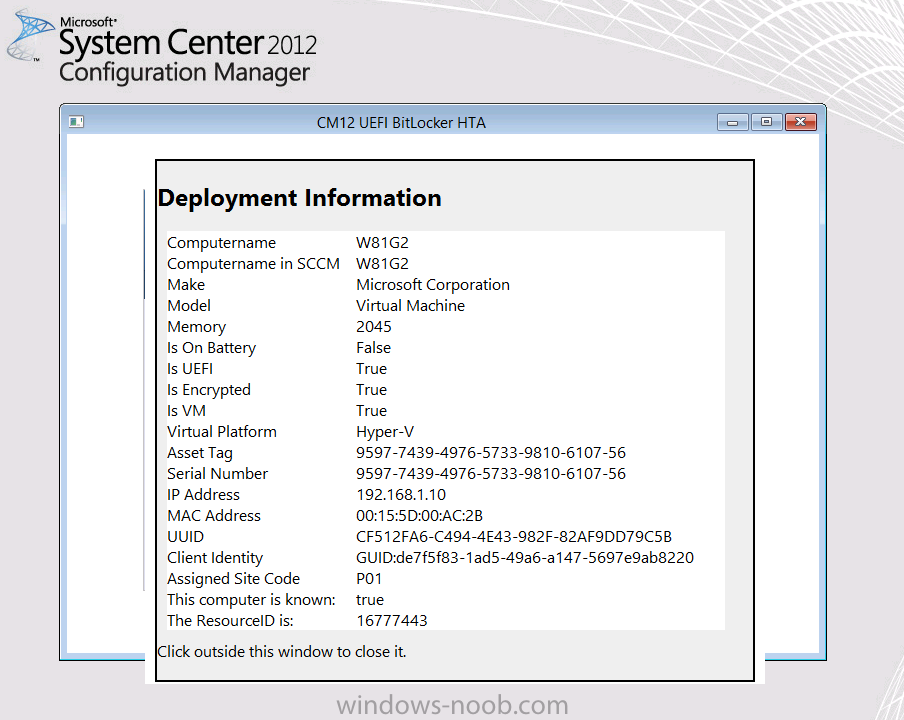Viewport: 904px width, 720px height.
Task: Select the Microsoft Corporation make value
Action: click(x=433, y=285)
